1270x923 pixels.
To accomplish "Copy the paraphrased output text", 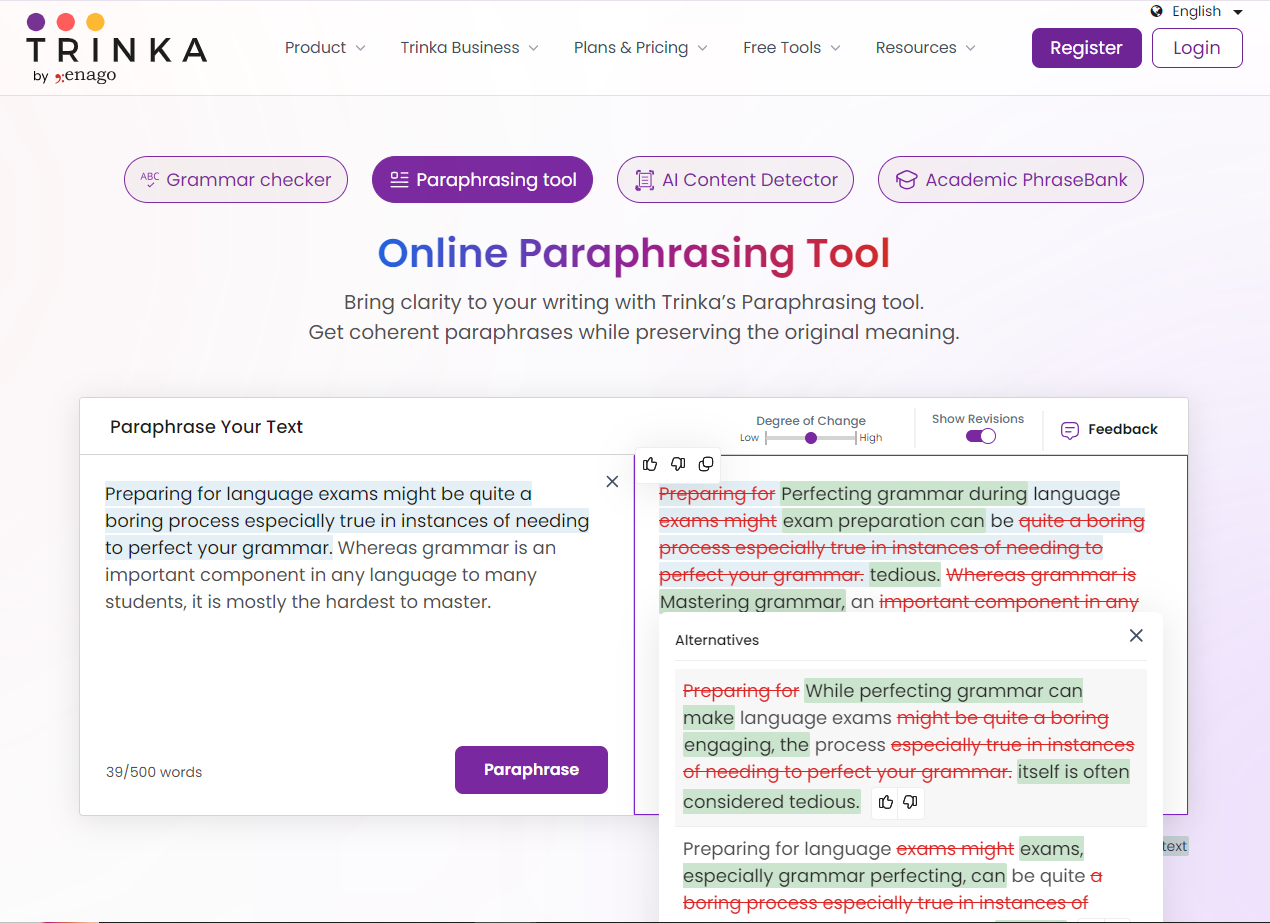I will pyautogui.click(x=706, y=464).
